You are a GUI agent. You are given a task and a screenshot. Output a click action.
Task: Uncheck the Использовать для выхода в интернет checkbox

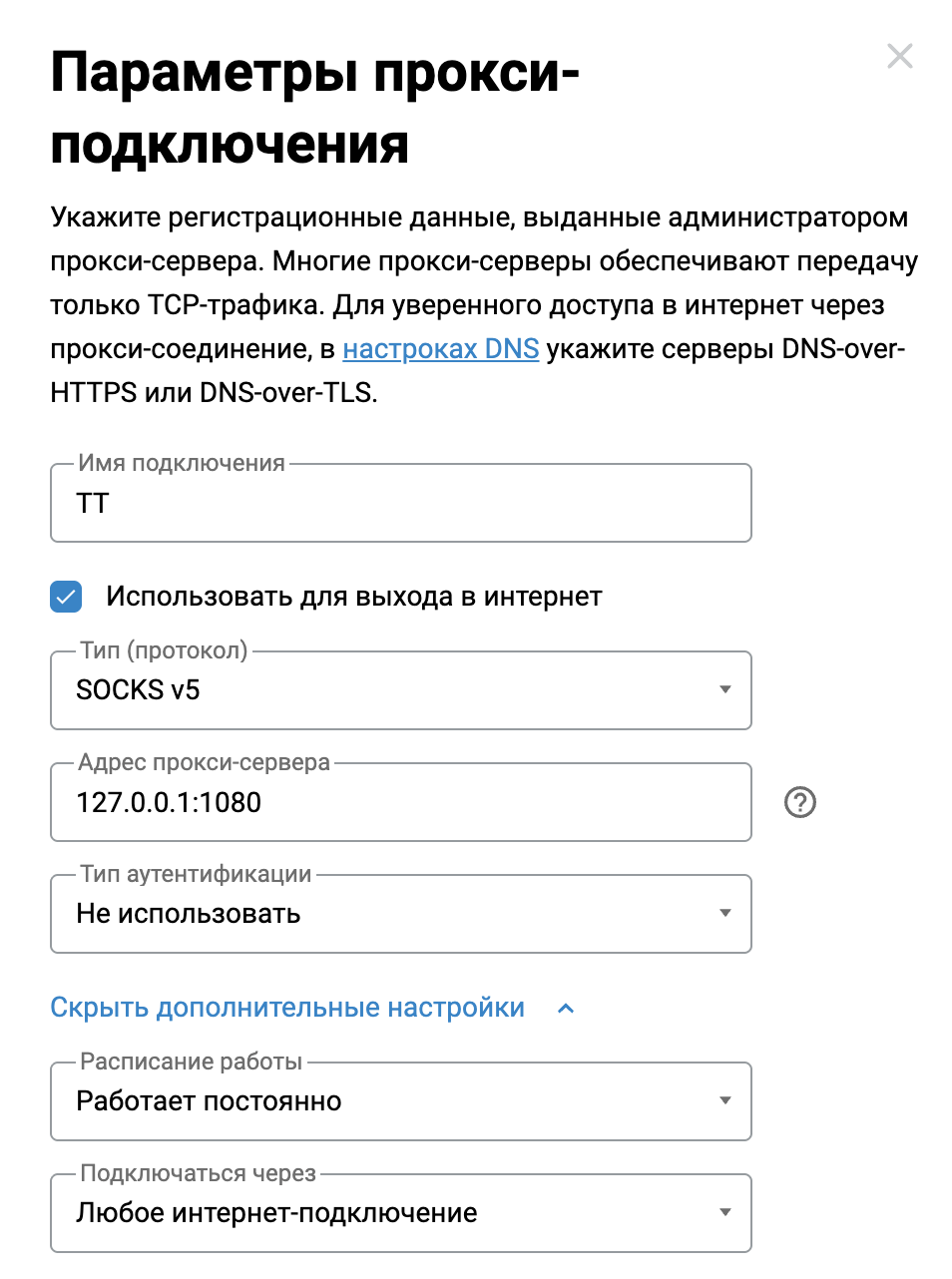tap(66, 597)
